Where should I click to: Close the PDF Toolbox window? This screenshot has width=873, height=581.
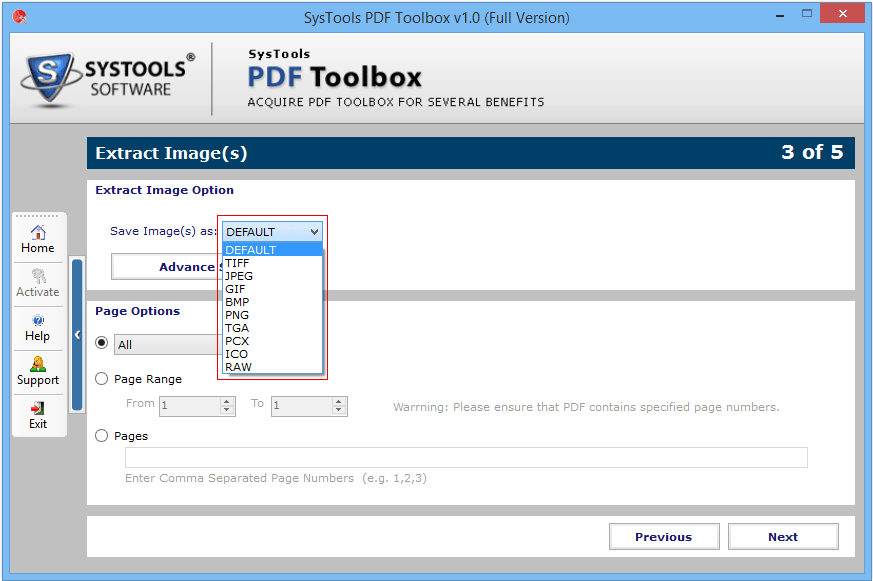point(842,13)
